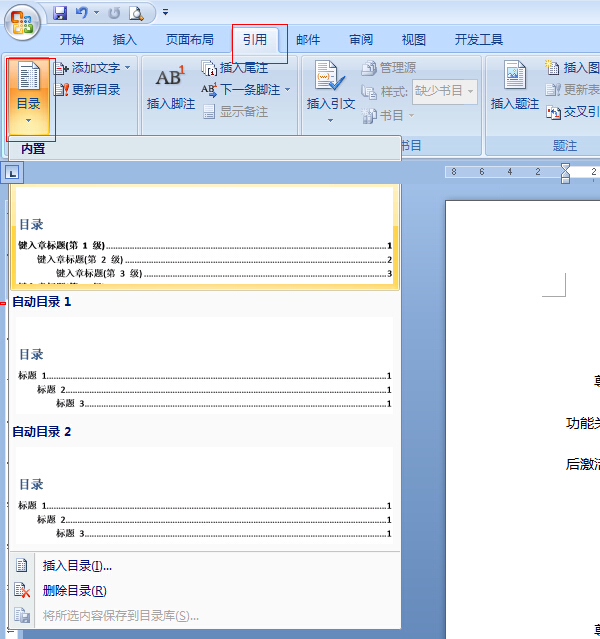Click the 插入目录 menu icon
Screen dimensions: 600x639
click(22, 565)
